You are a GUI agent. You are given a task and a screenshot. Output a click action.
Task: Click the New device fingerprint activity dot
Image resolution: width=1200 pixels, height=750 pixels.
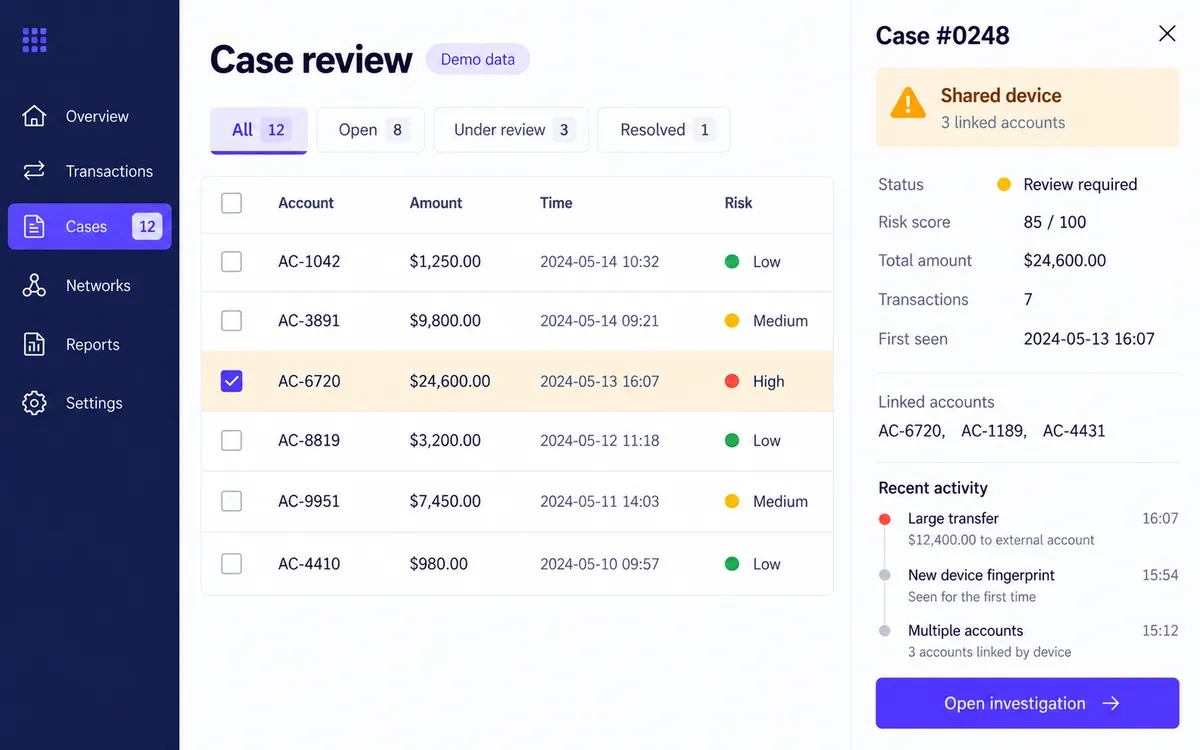884,575
